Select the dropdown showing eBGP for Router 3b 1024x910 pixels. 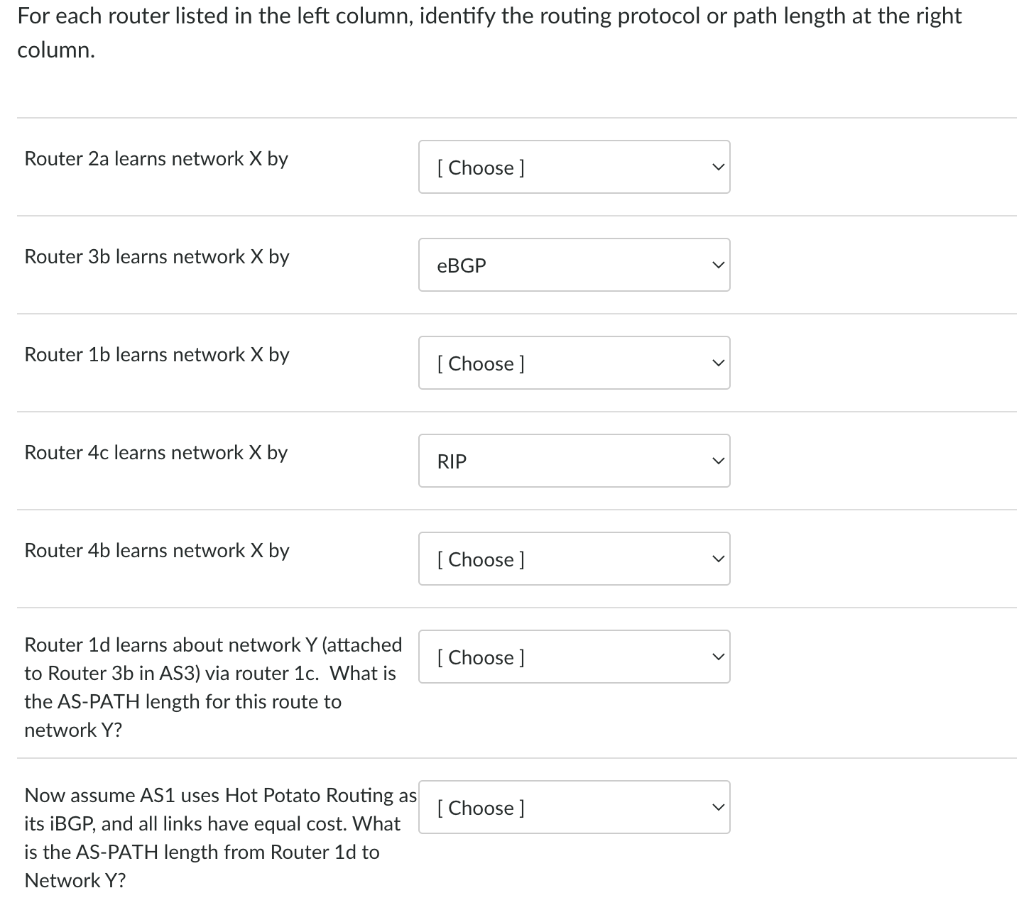(574, 265)
